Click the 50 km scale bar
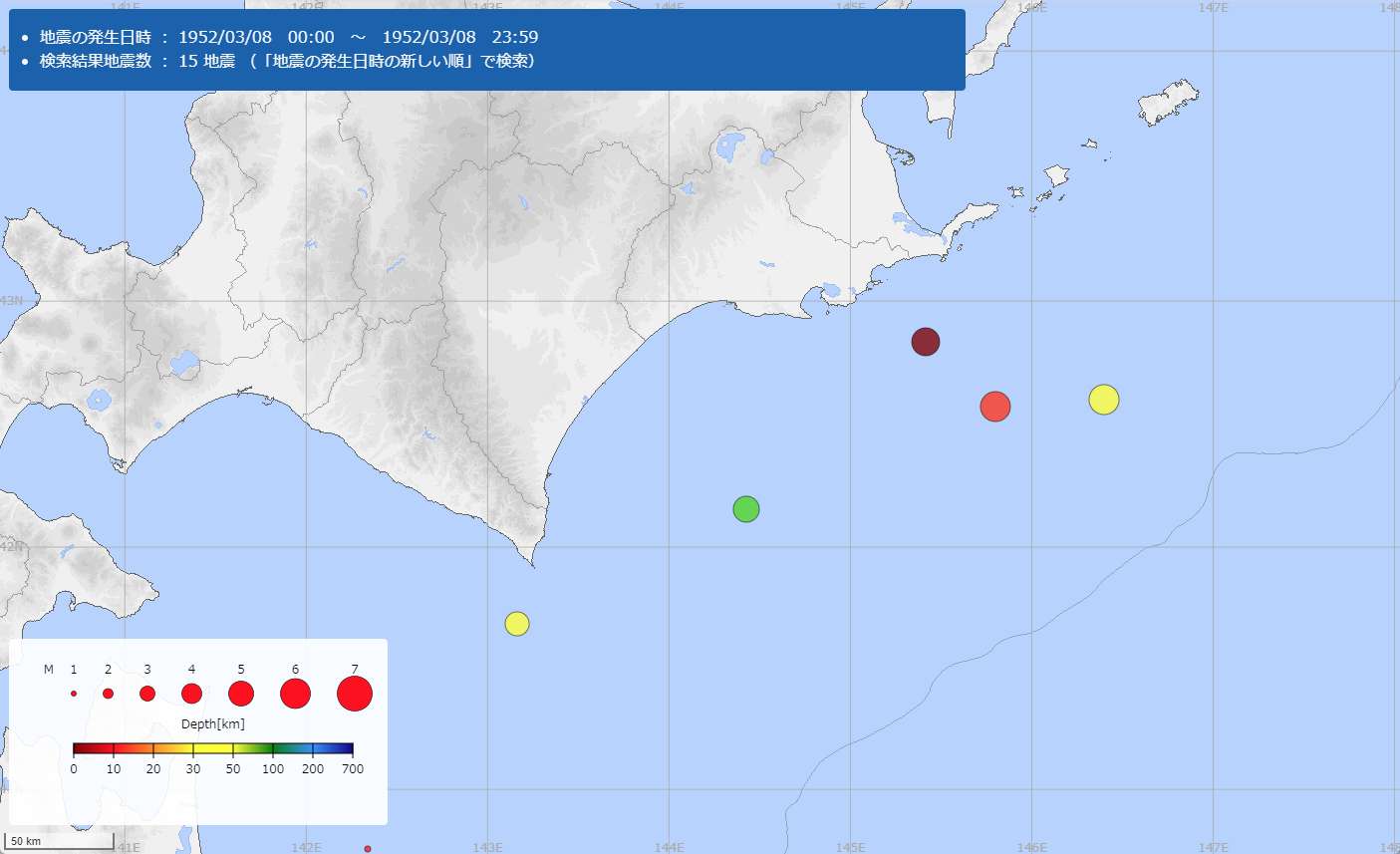1400x854 pixels. click(61, 841)
